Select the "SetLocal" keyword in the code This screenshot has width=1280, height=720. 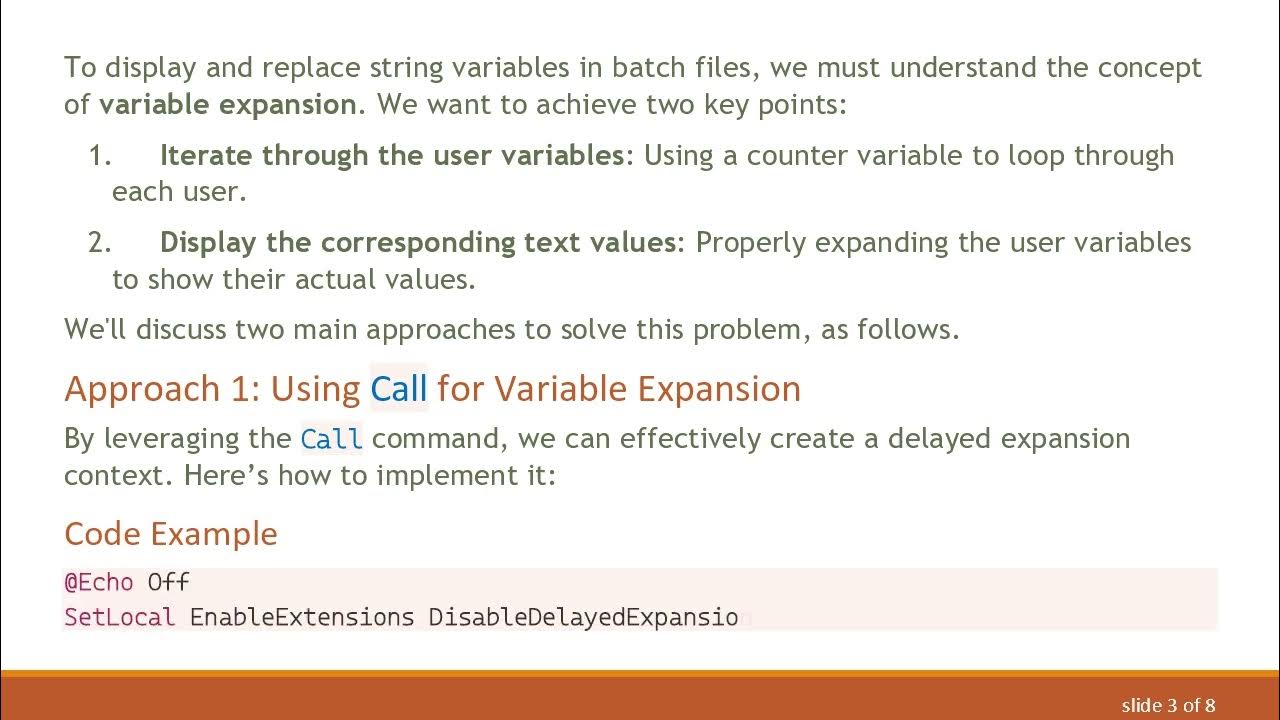click(x=119, y=617)
